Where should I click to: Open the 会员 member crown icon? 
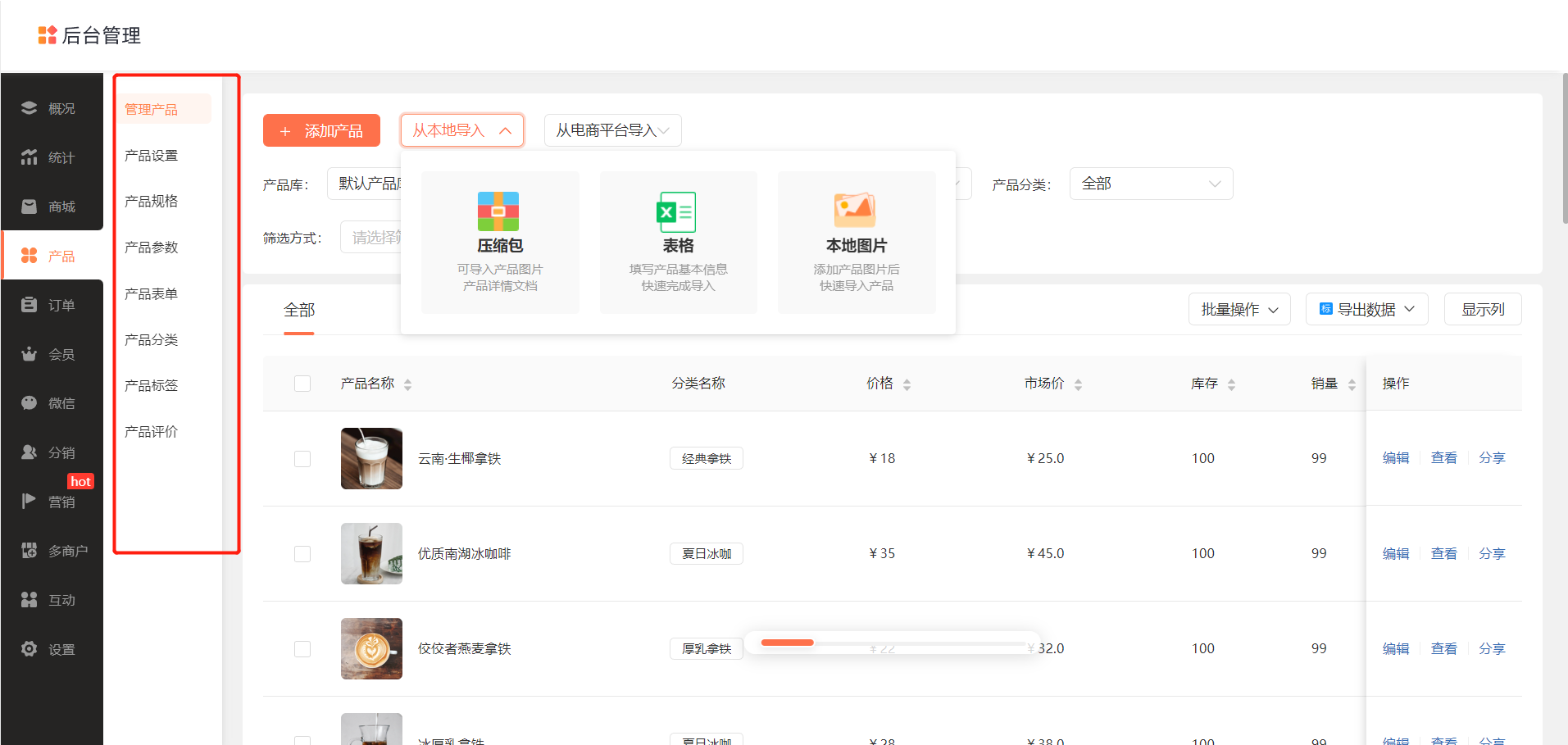click(29, 354)
